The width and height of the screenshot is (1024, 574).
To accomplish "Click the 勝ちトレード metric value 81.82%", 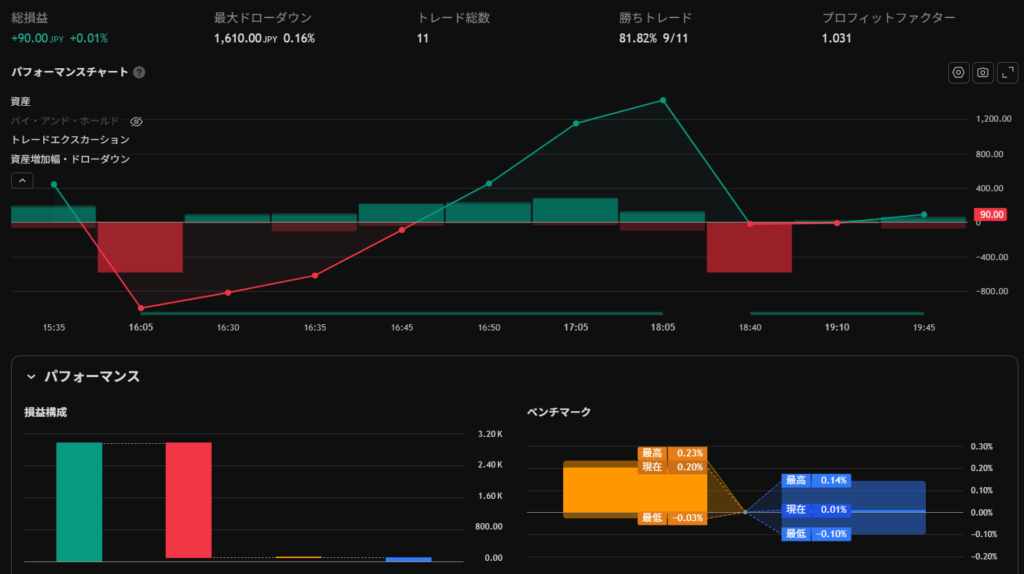I will click(x=638, y=39).
